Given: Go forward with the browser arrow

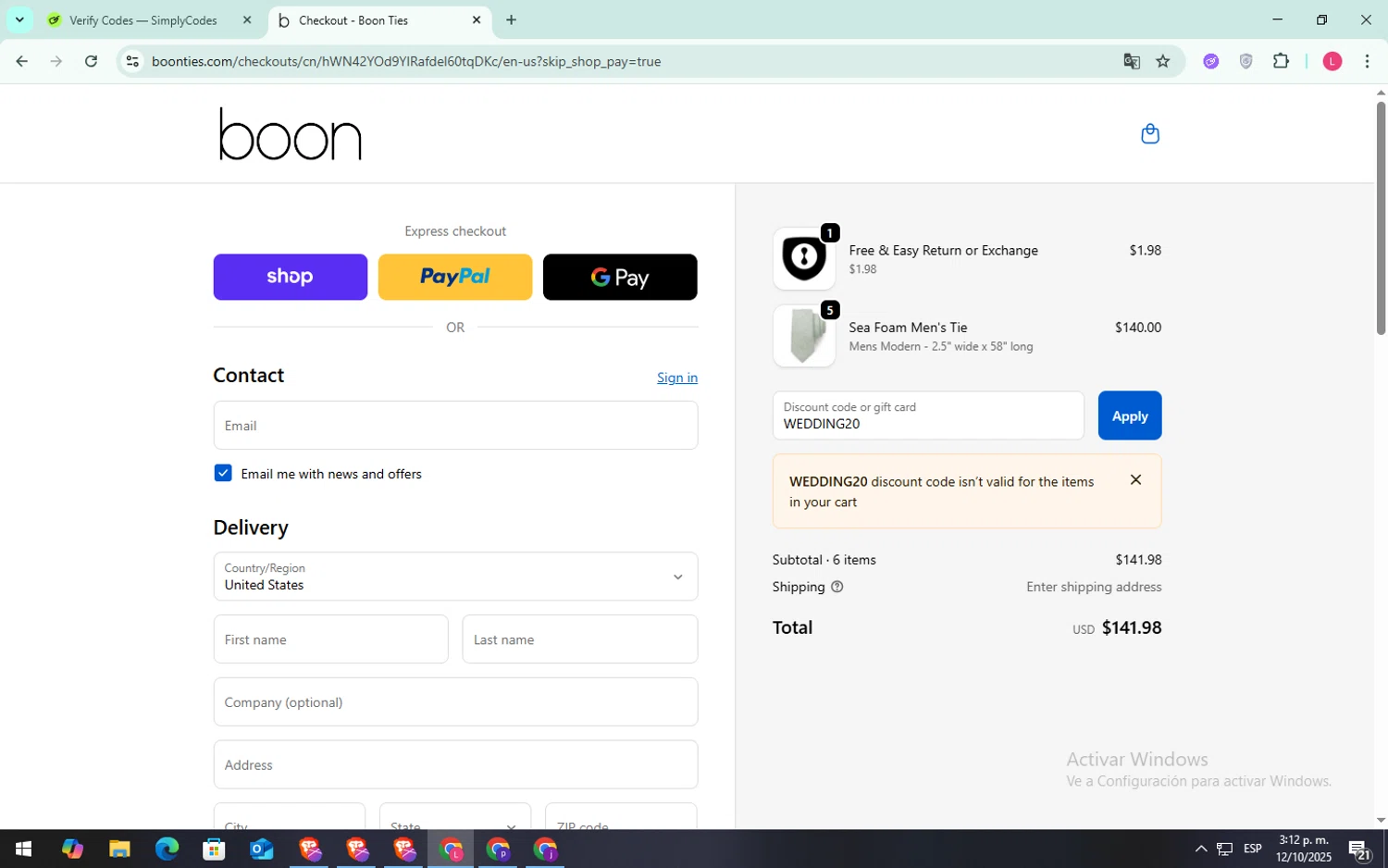Looking at the screenshot, I should pos(56,61).
